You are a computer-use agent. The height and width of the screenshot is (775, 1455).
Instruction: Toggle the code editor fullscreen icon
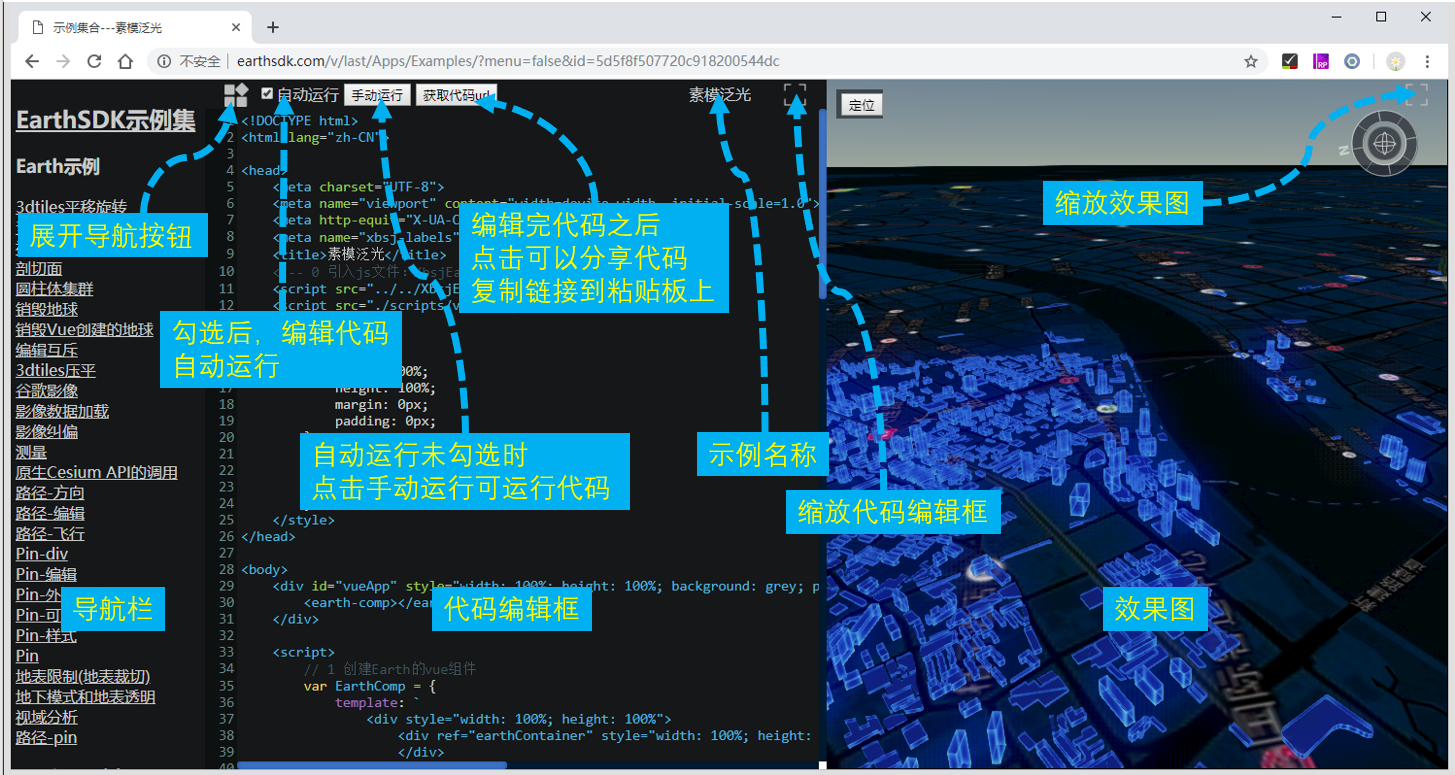tap(795, 95)
